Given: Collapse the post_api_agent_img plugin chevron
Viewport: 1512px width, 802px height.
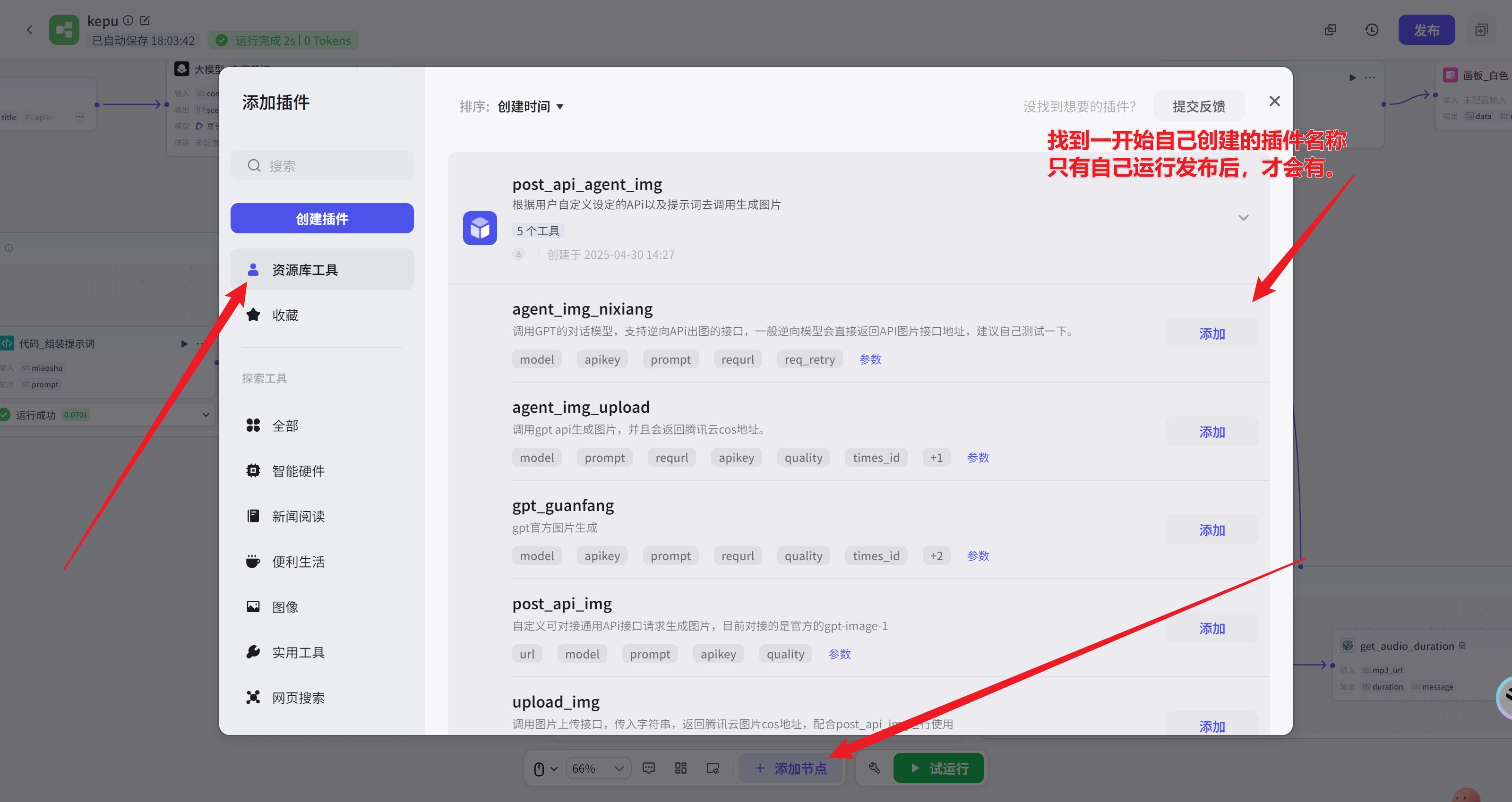Looking at the screenshot, I should [1243, 218].
